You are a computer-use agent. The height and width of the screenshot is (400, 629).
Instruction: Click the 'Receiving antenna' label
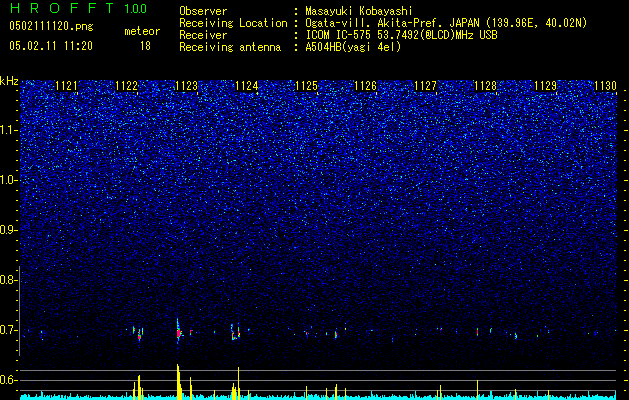tap(230, 47)
